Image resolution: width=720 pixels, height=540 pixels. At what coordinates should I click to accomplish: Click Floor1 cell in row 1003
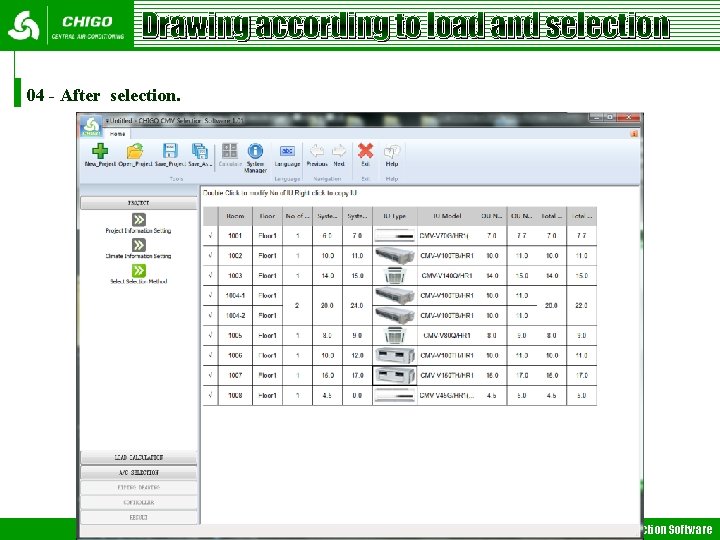[x=267, y=276]
